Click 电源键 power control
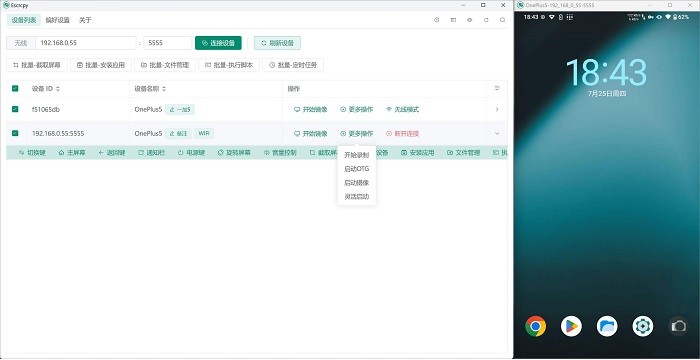 (x=191, y=153)
